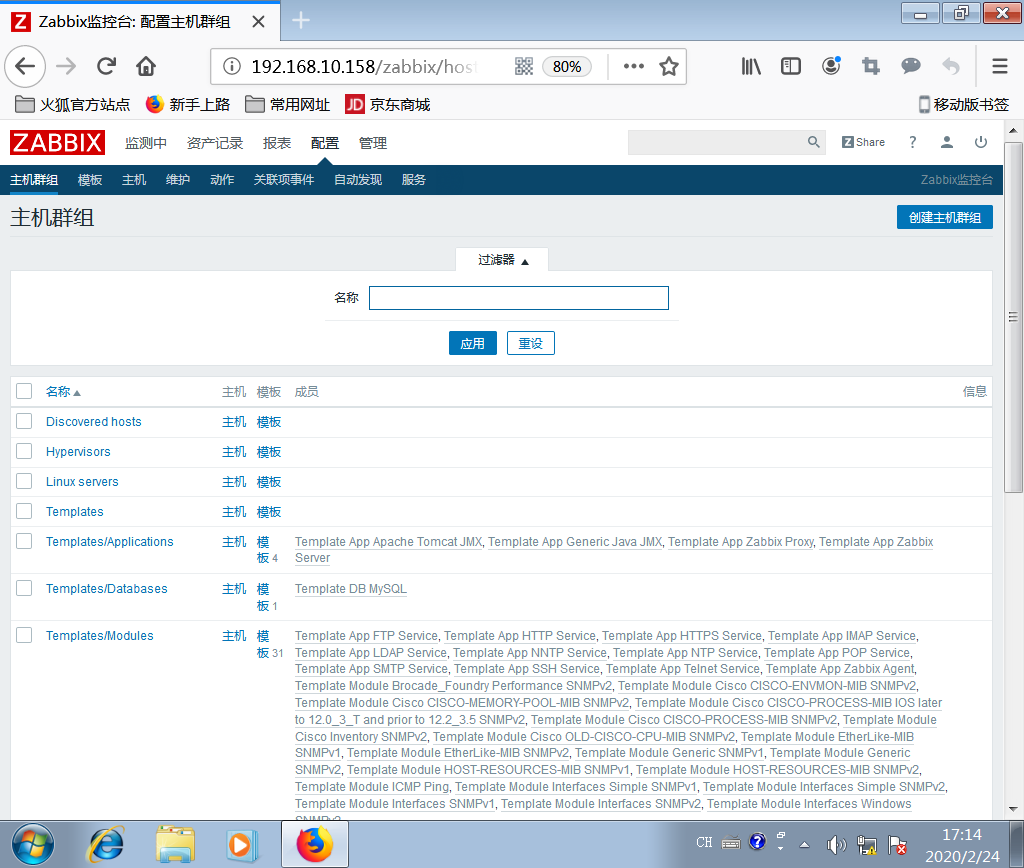
Task: Show site information for 192.168.10.158
Action: tap(232, 66)
